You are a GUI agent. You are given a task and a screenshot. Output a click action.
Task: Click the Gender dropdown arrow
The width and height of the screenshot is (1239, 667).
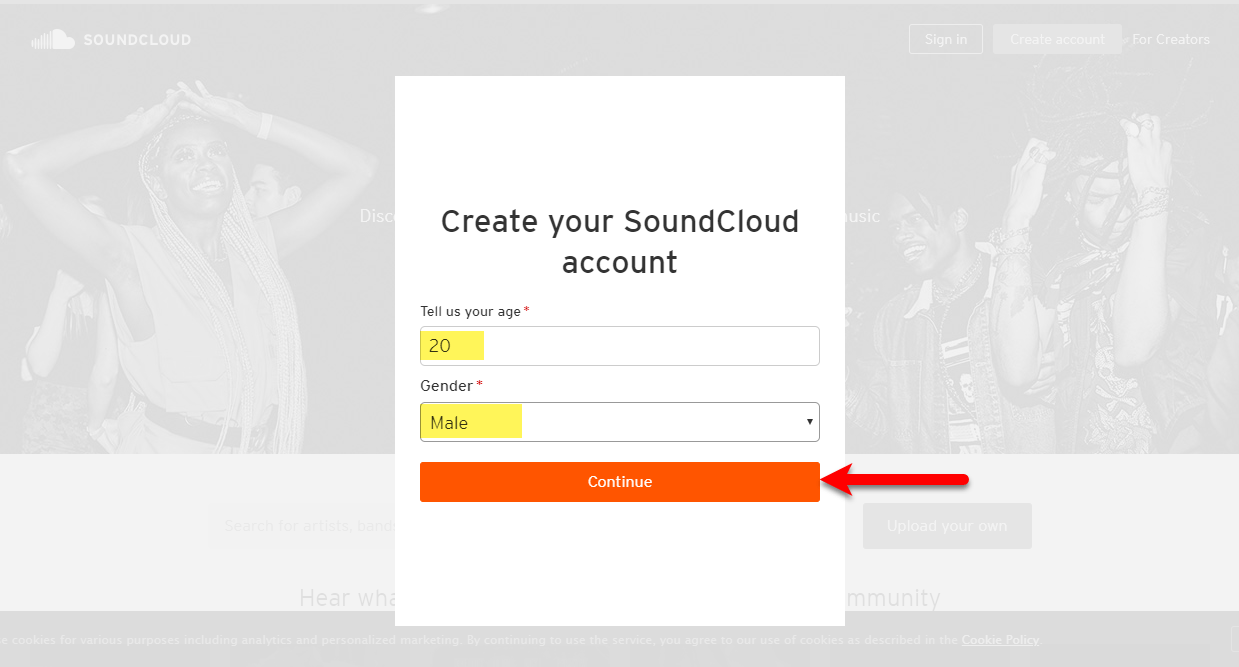810,422
